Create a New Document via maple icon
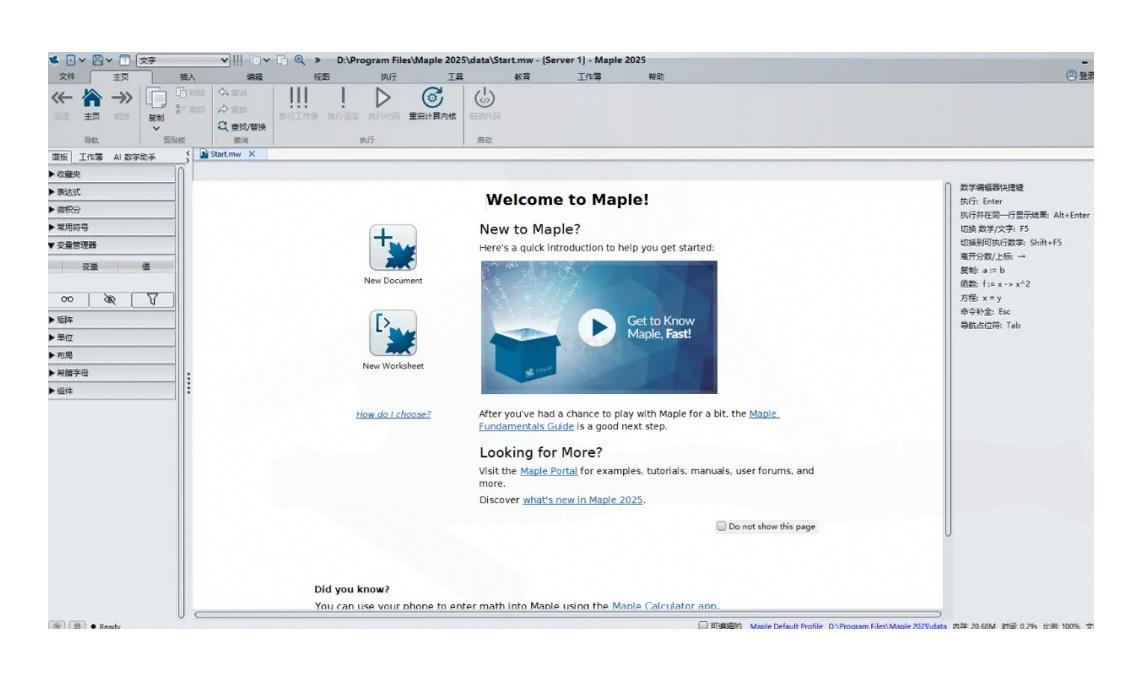The height and width of the screenshot is (682, 1143). [x=393, y=248]
